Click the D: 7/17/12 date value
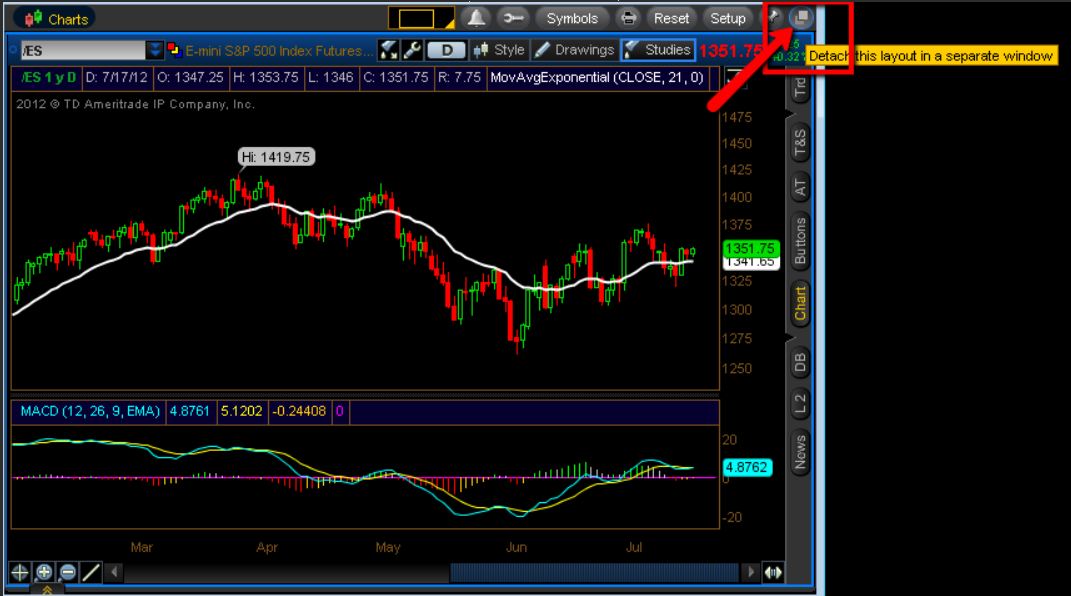 (x=116, y=78)
